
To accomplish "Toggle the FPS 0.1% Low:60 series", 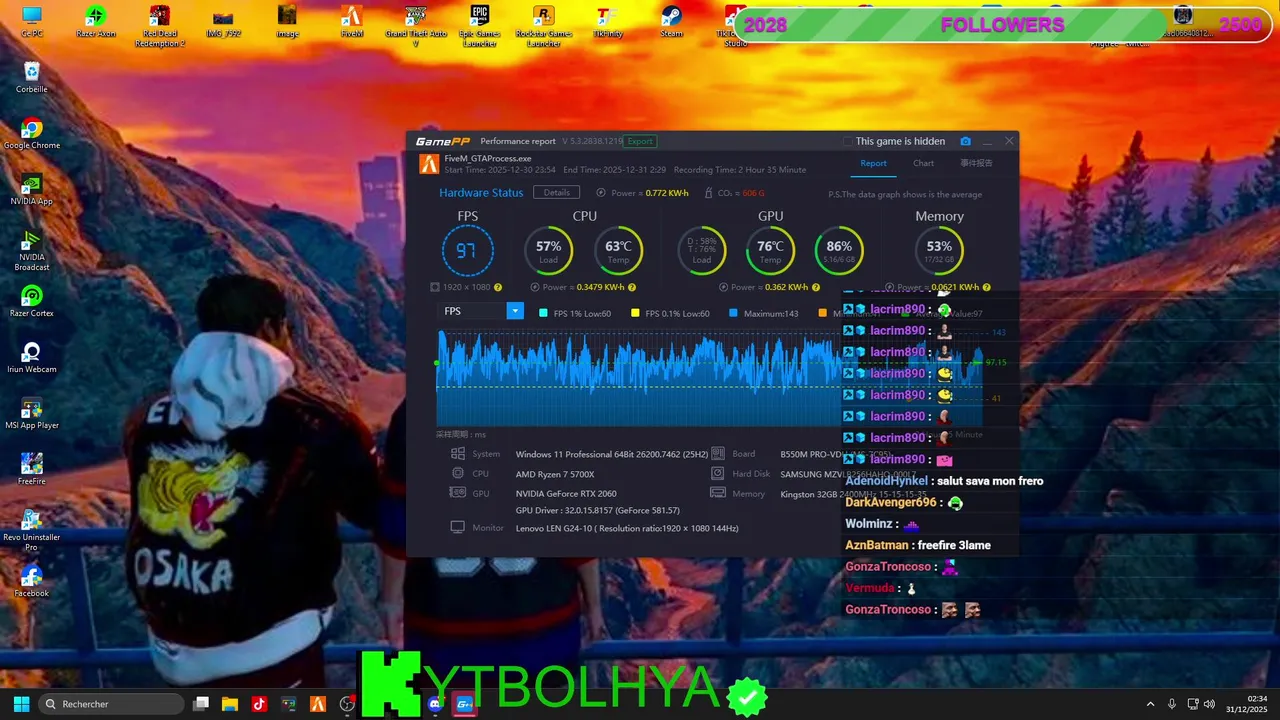I will tap(670, 313).
